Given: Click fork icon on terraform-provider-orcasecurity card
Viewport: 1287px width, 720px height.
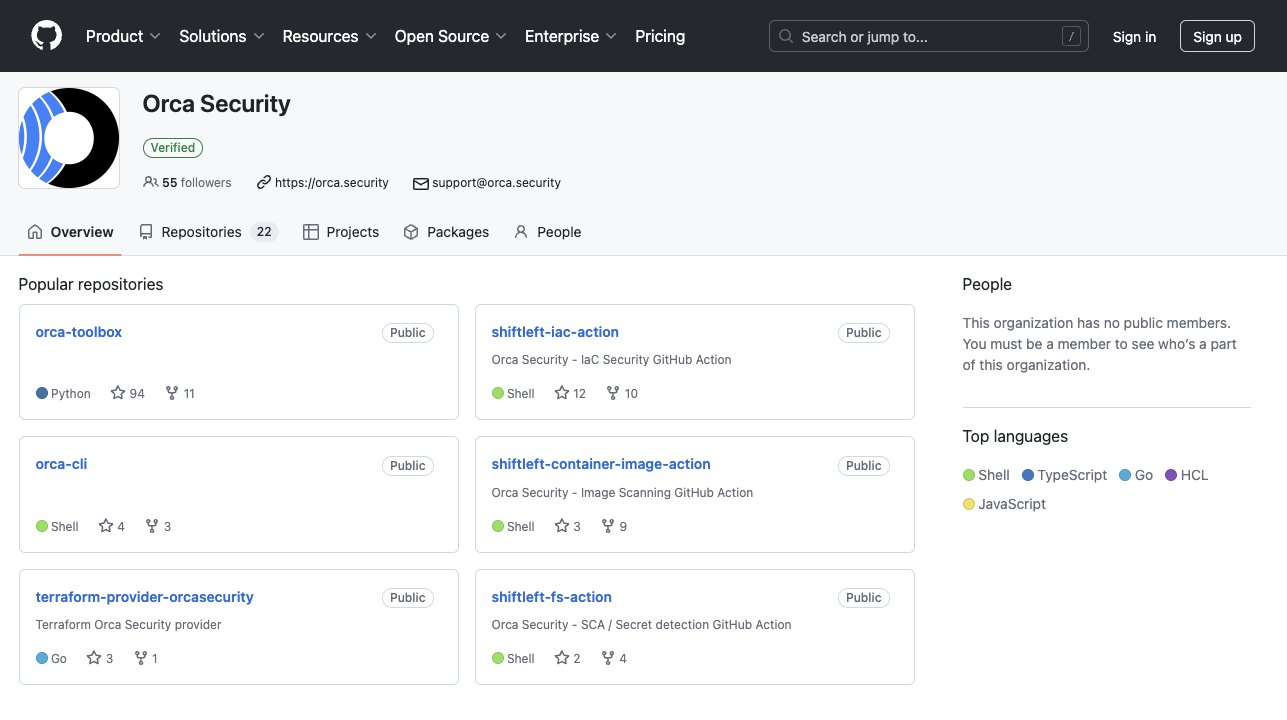Looking at the screenshot, I should pos(141,658).
